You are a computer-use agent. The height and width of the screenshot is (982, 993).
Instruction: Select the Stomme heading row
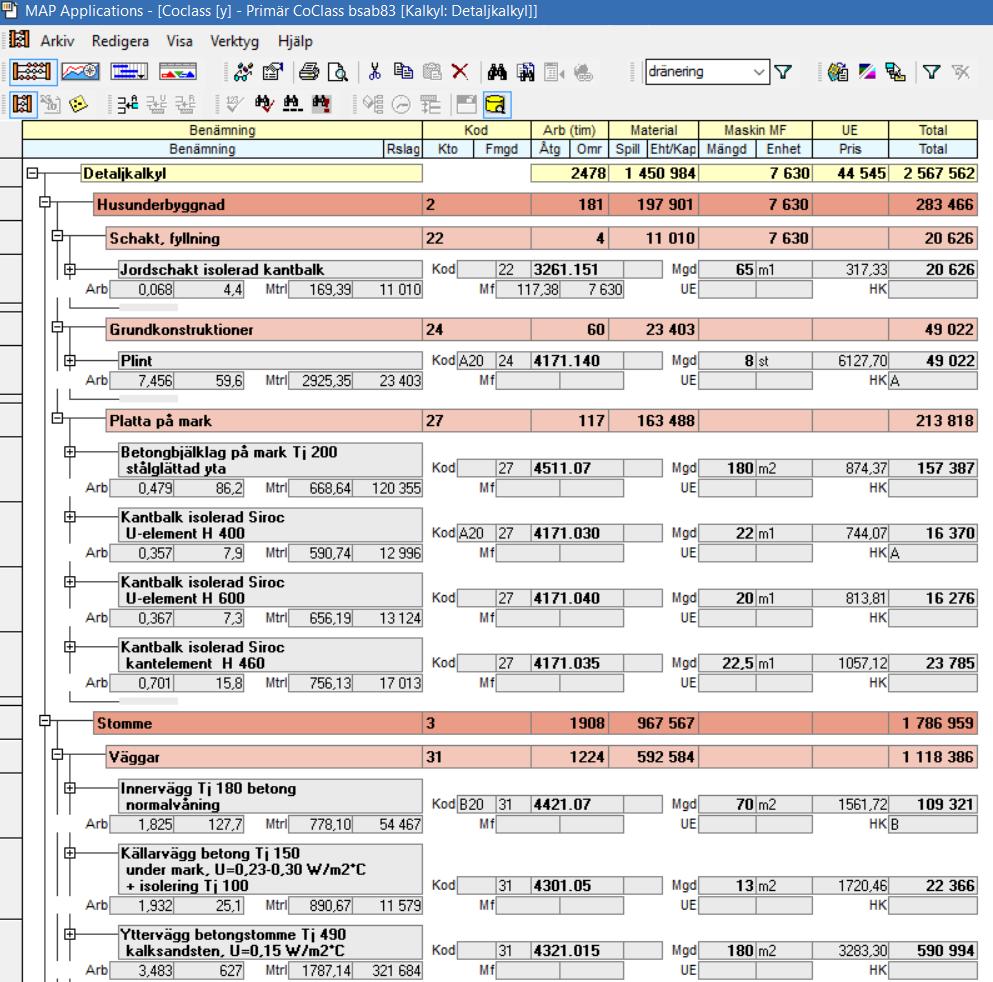[x=535, y=723]
